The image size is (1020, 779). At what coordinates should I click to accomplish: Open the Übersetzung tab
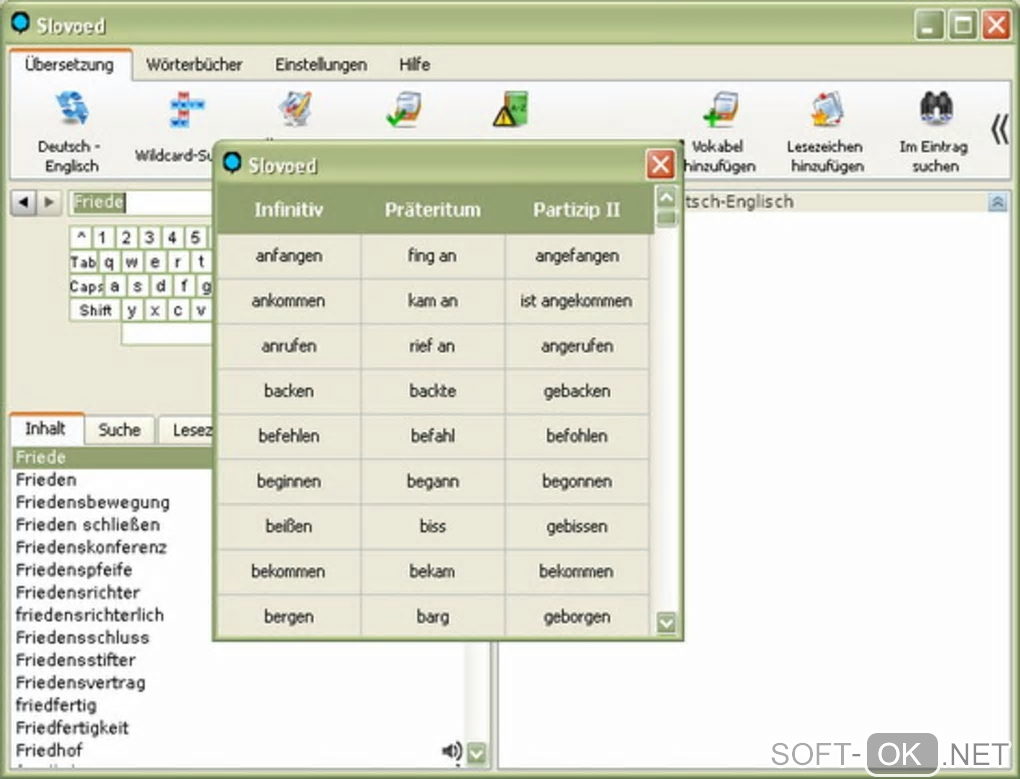(x=70, y=64)
